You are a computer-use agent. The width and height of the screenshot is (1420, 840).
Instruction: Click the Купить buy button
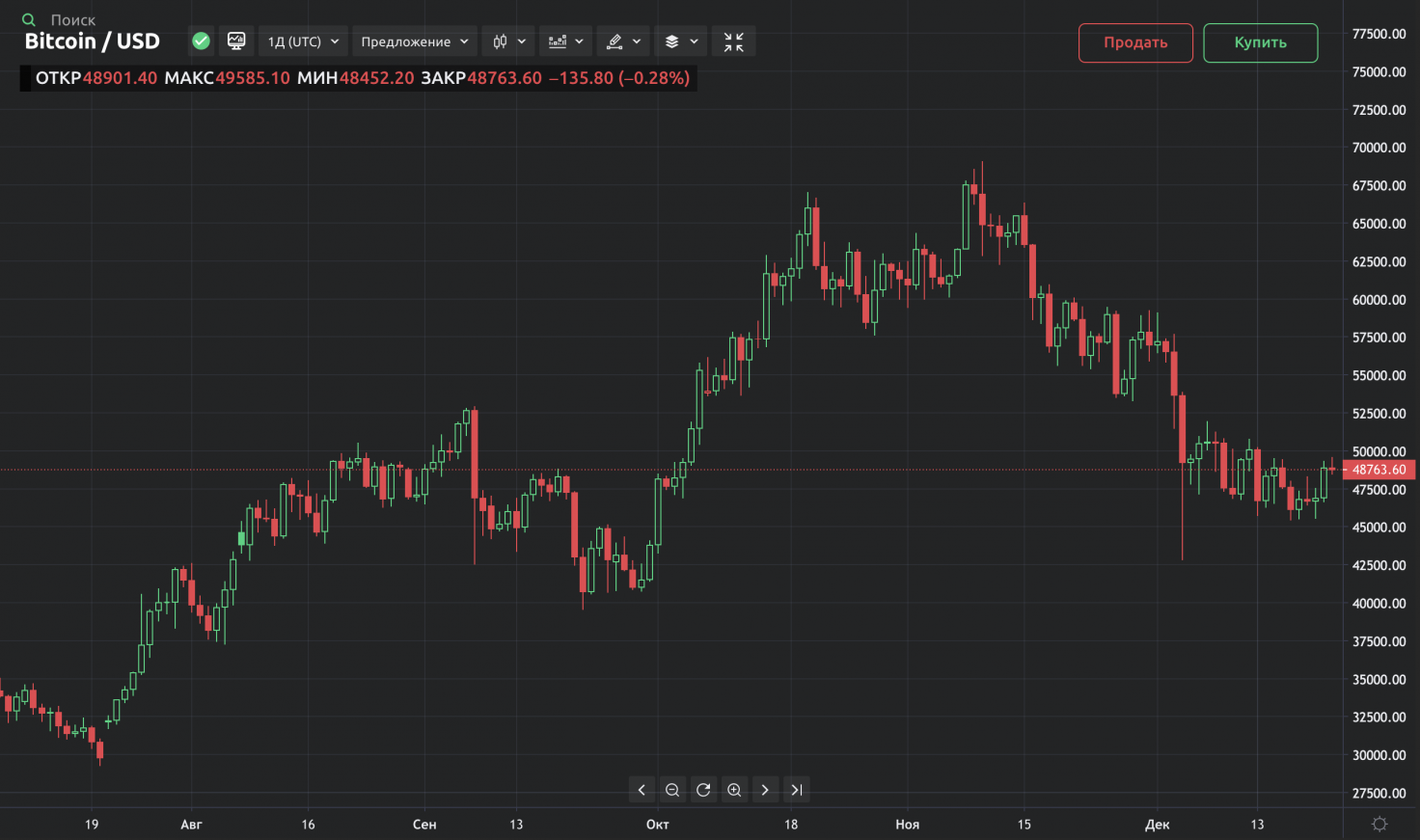(x=1261, y=42)
